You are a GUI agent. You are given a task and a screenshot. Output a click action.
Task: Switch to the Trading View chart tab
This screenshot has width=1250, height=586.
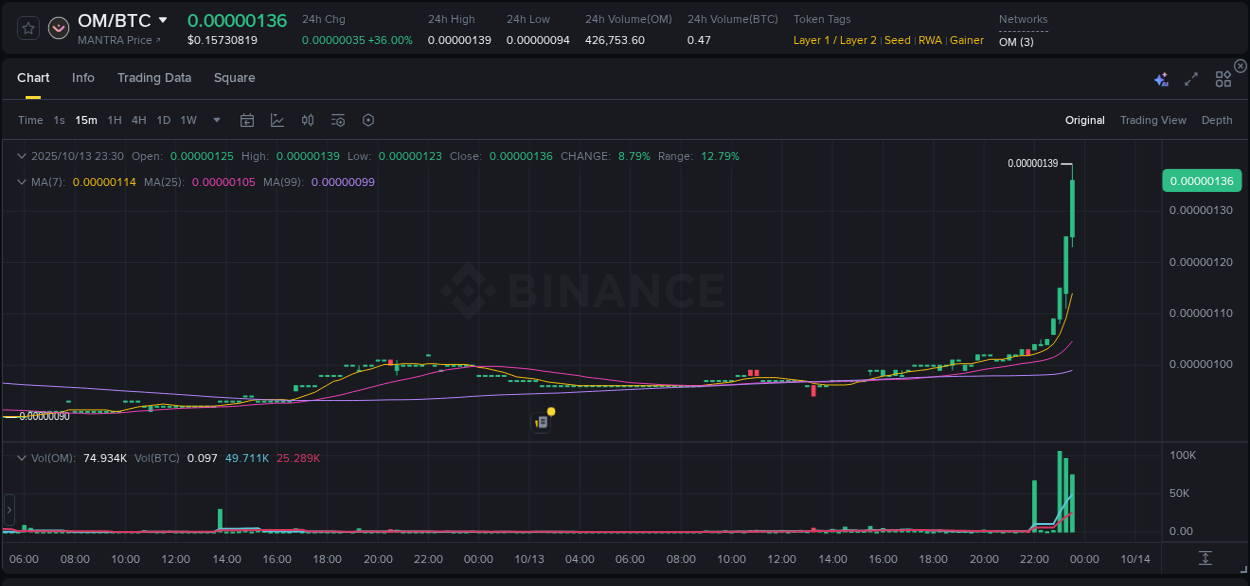1153,120
